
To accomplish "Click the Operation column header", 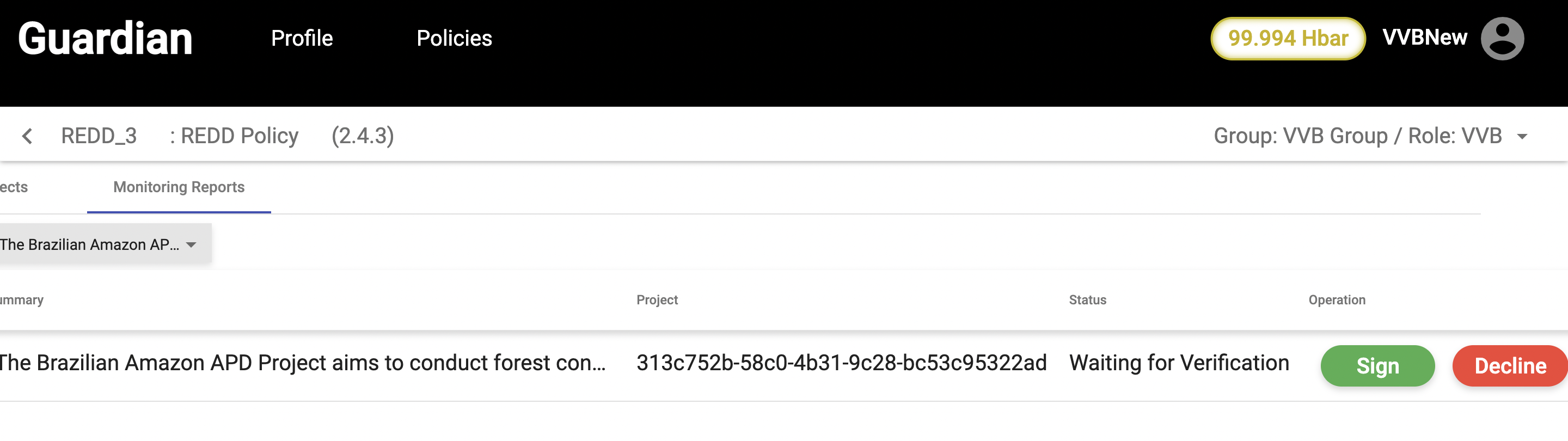I will pyautogui.click(x=1337, y=299).
